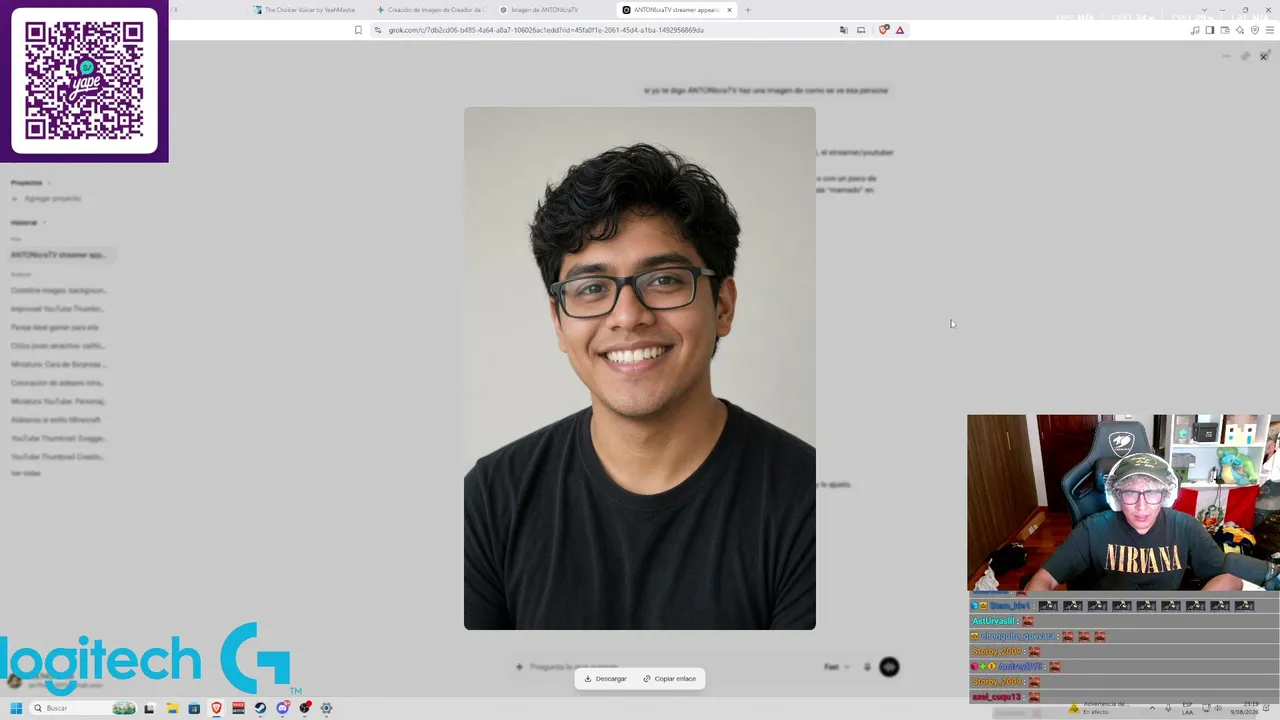Bookmark this page with the bookmark icon
This screenshot has height=720, width=1280.
(358, 30)
